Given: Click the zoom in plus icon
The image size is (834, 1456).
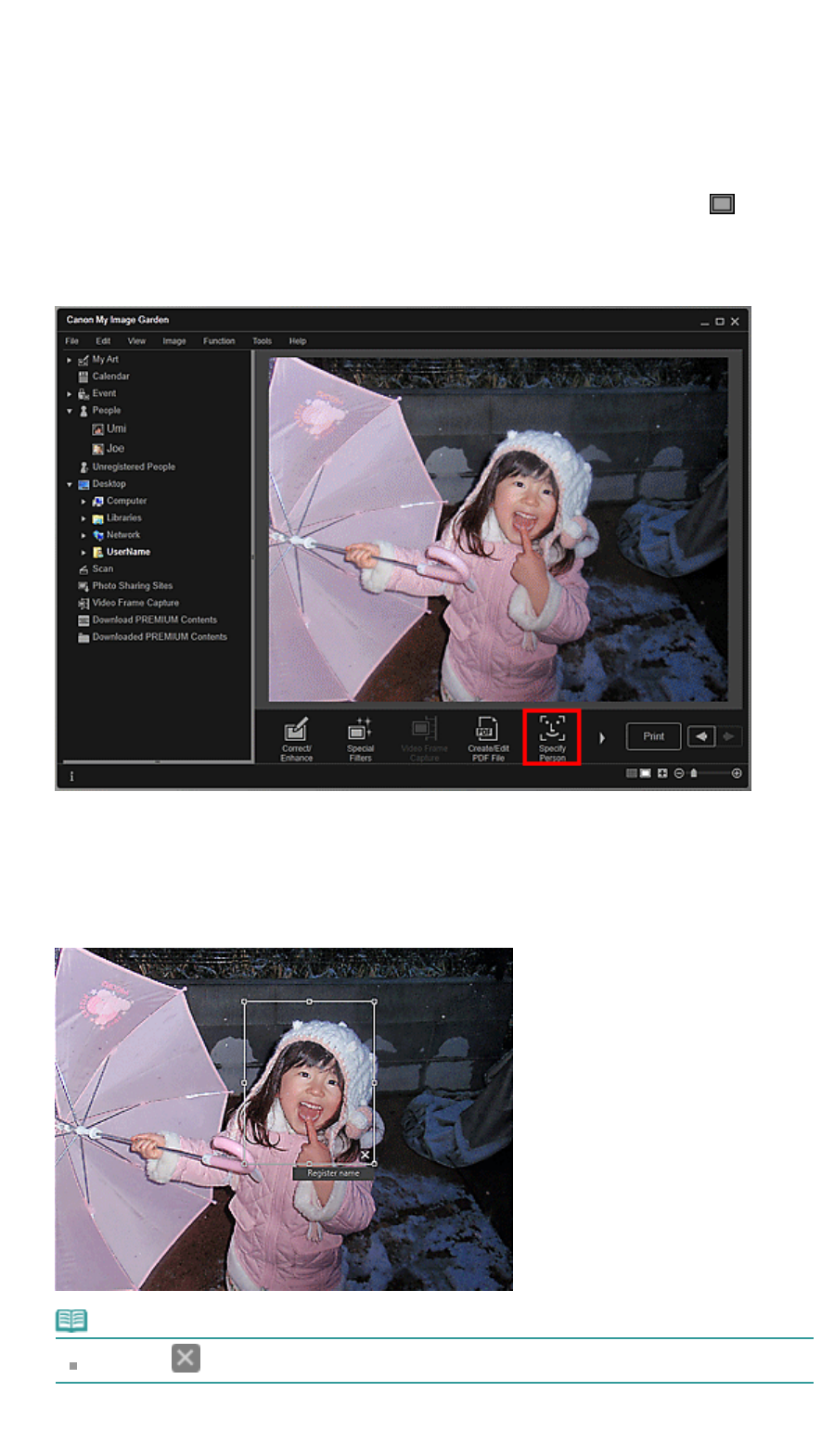Looking at the screenshot, I should 737,773.
